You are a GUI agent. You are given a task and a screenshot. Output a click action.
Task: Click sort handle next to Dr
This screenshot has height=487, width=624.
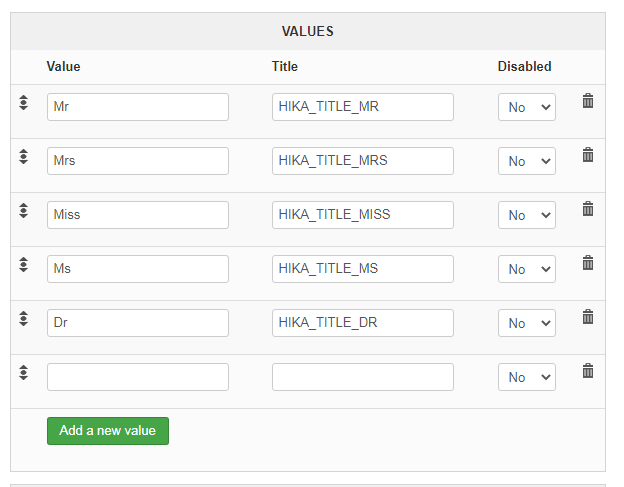(24, 318)
